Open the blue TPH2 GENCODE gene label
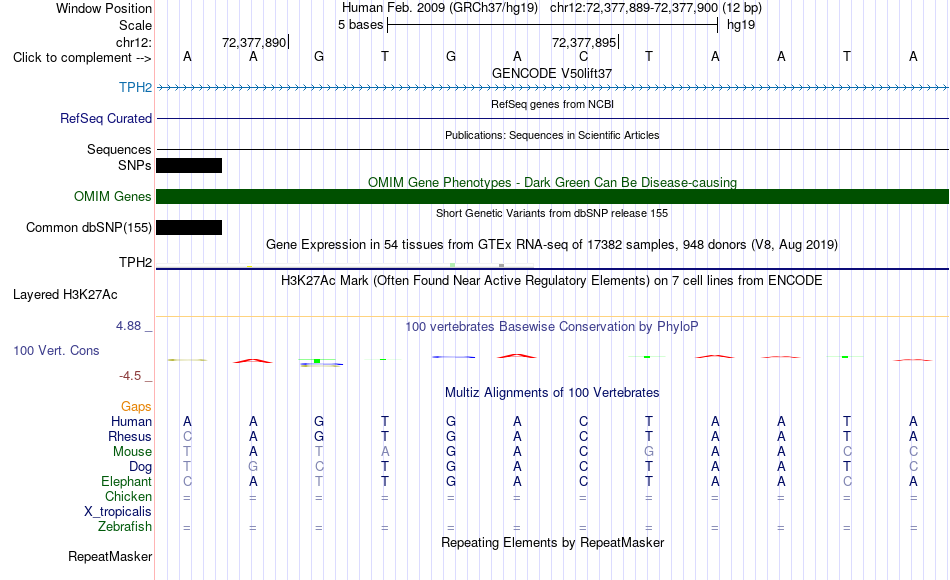The width and height of the screenshot is (950, 580). coord(135,87)
